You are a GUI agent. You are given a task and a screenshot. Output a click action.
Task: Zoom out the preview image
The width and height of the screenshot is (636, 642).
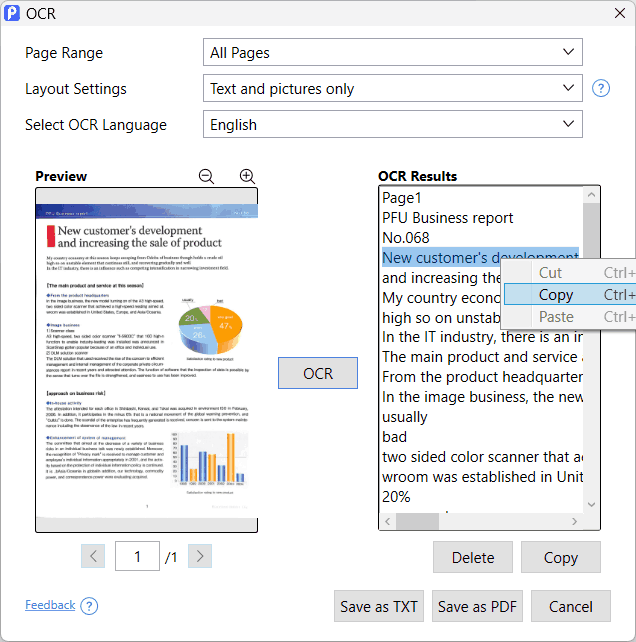[x=206, y=176]
